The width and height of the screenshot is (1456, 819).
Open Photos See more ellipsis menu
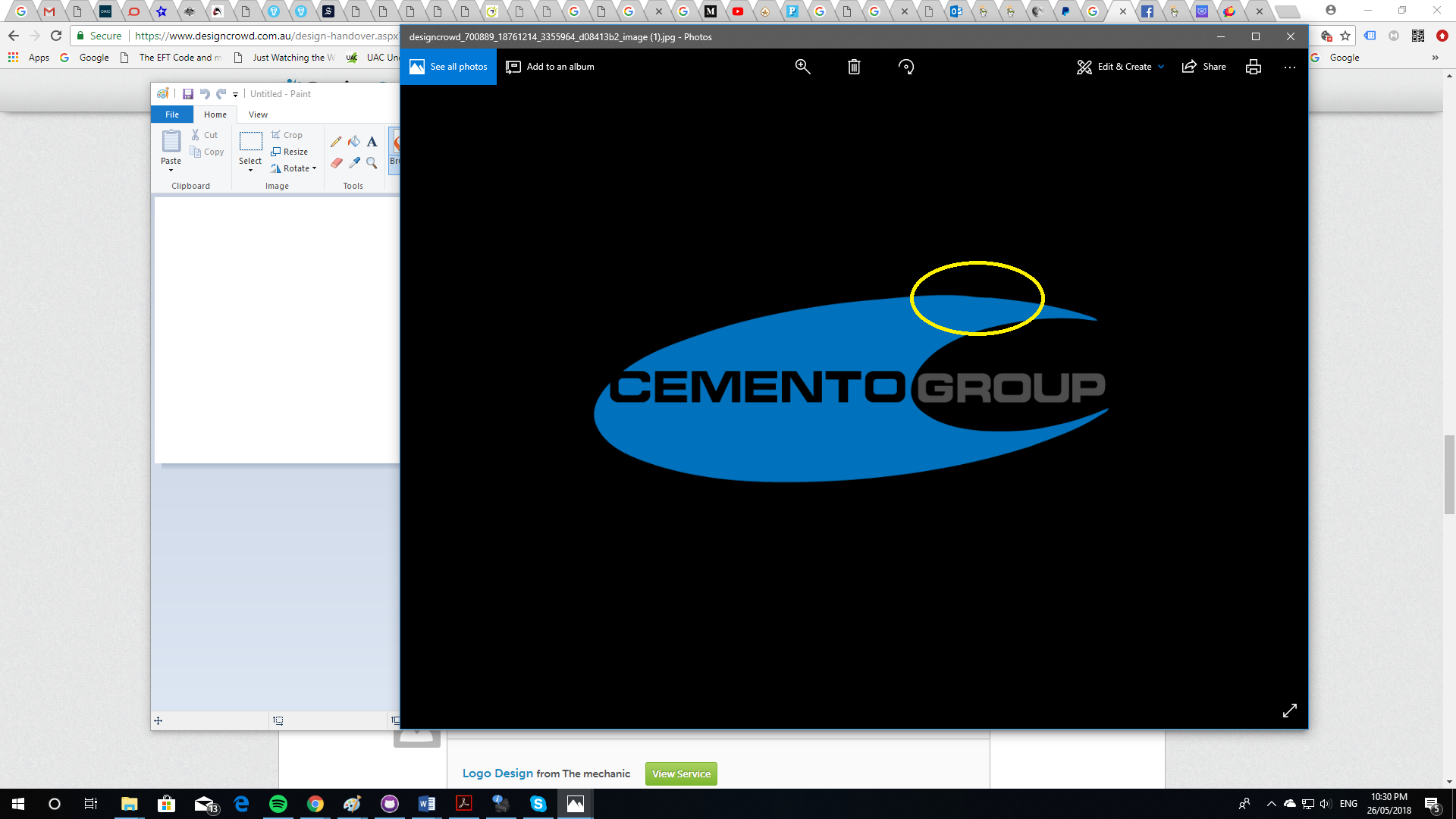tap(1289, 67)
